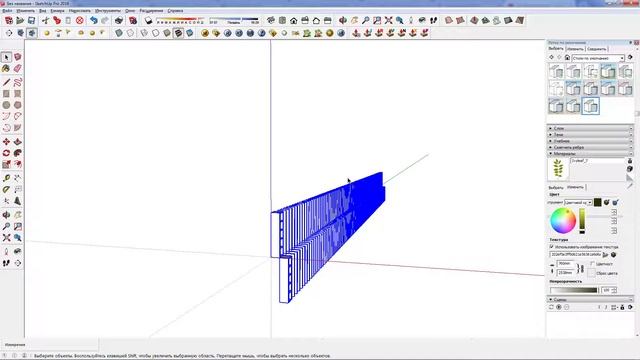Select the last highlighted style thumbnail
640x360 pixels.
[x=591, y=106]
